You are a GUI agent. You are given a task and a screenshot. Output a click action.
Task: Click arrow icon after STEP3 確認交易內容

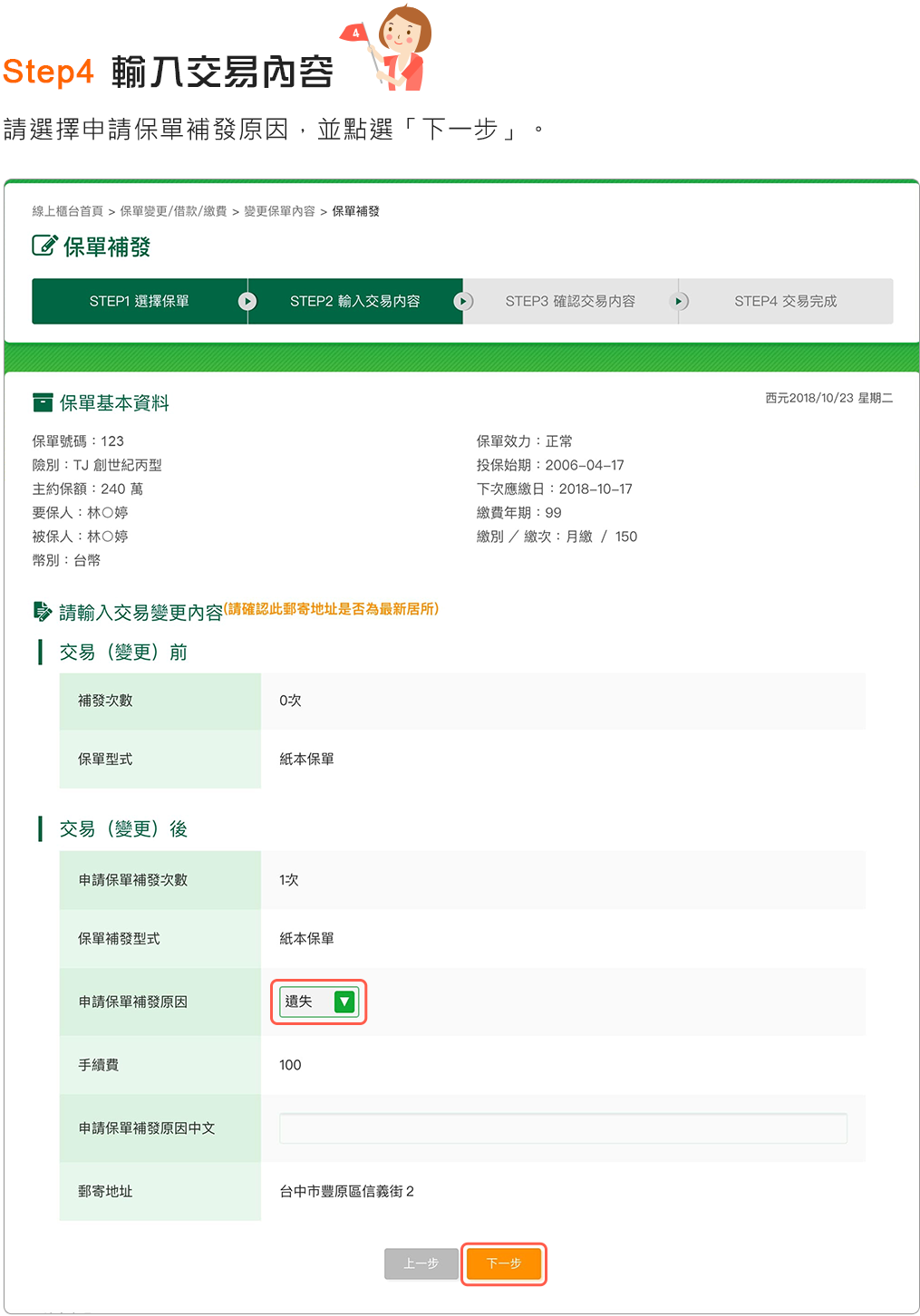coord(679,301)
